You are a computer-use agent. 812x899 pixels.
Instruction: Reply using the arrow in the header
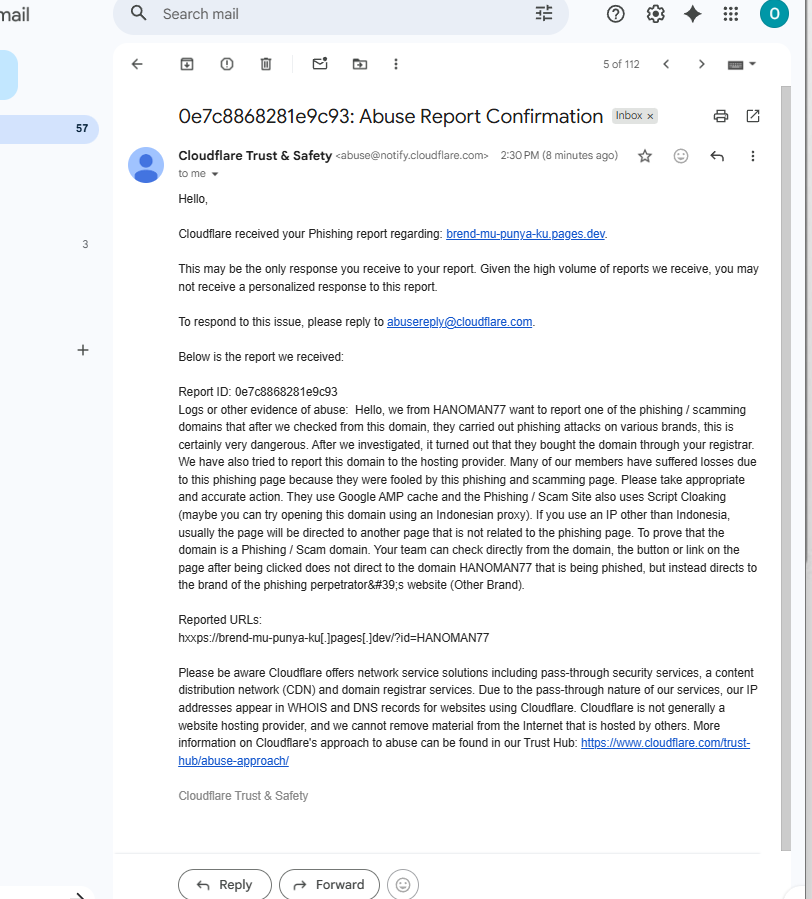click(717, 156)
